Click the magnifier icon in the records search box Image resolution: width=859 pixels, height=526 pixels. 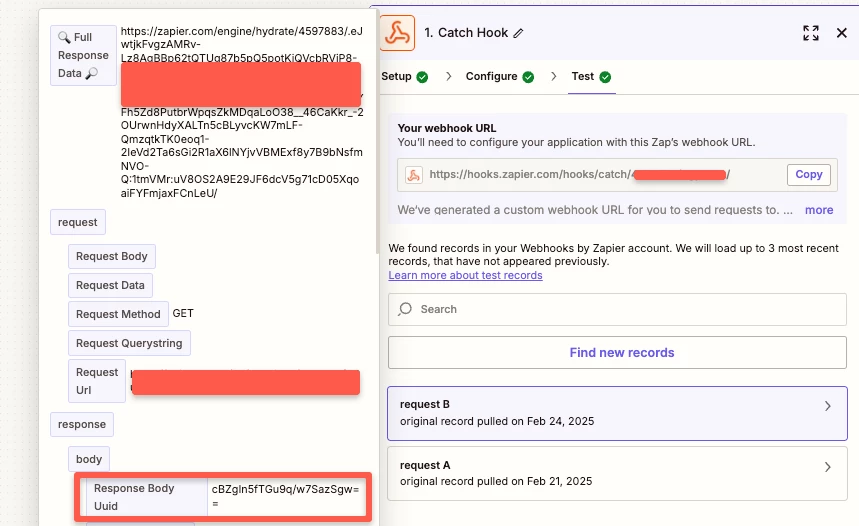[x=405, y=309]
